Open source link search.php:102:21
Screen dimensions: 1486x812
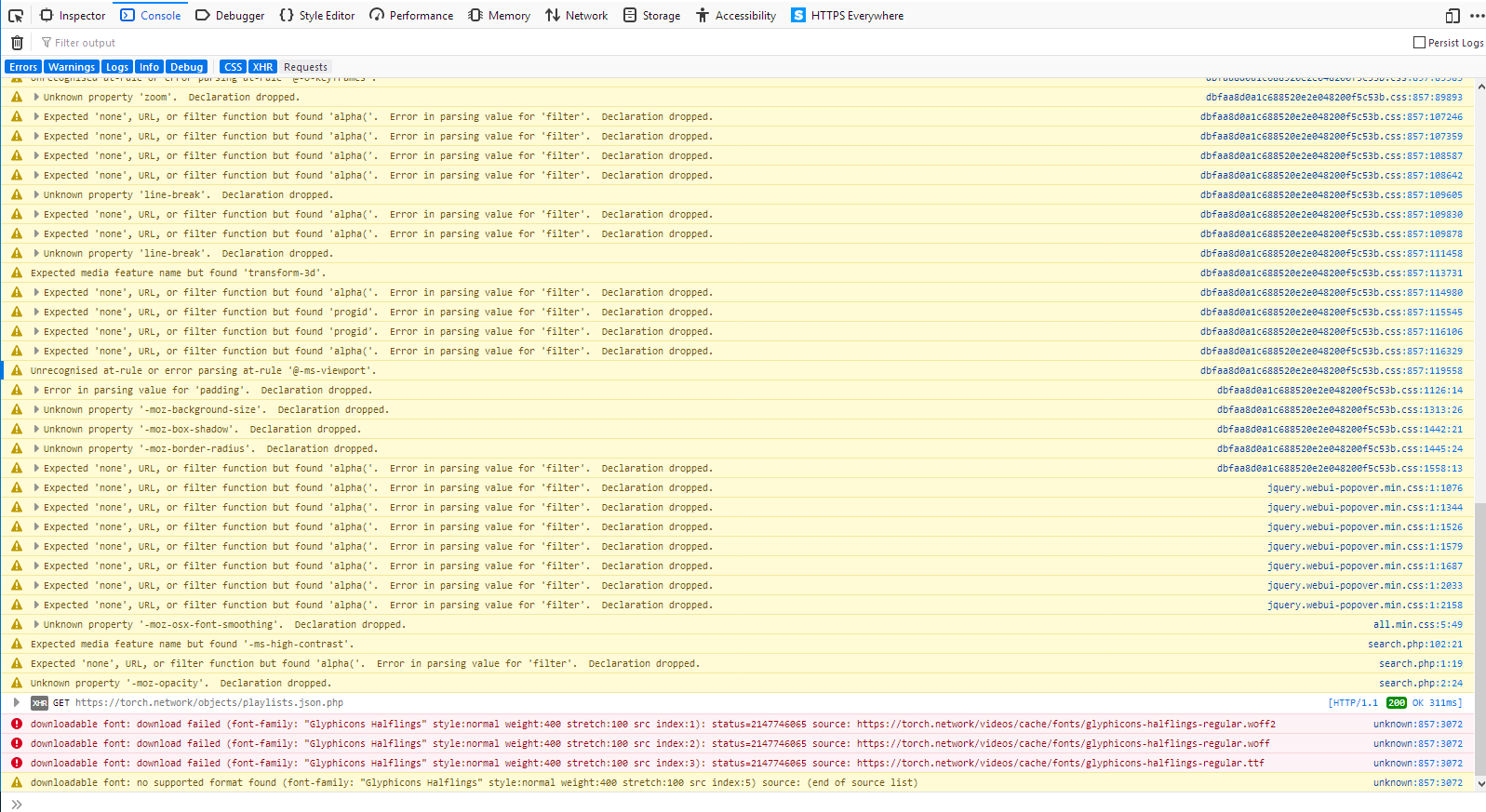pos(1415,644)
